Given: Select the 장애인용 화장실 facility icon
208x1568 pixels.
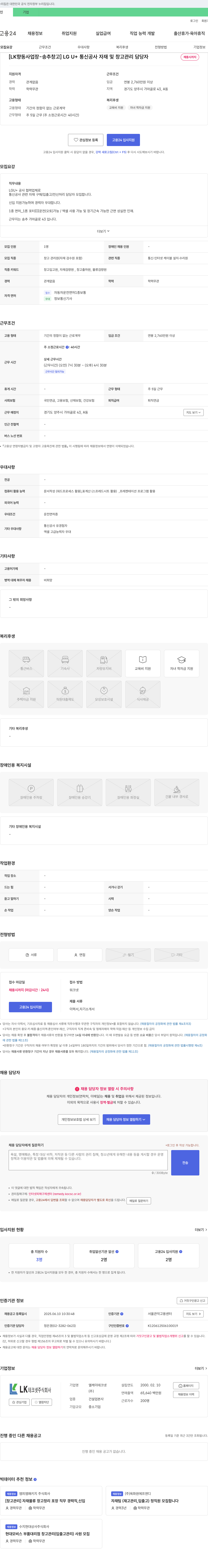Looking at the screenshot, I should [128, 792].
